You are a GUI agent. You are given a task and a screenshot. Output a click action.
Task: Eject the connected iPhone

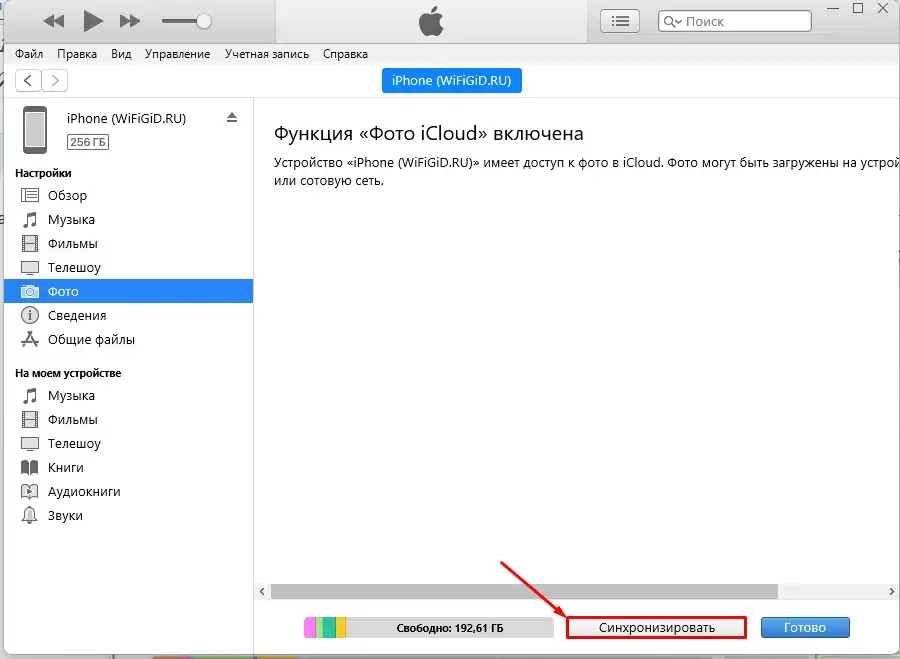pyautogui.click(x=232, y=116)
